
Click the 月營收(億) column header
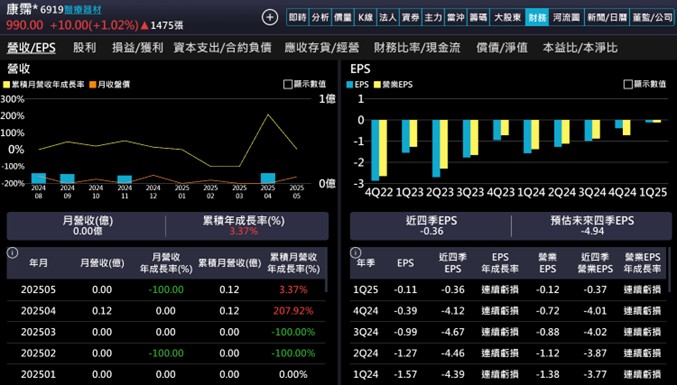[x=102, y=263]
